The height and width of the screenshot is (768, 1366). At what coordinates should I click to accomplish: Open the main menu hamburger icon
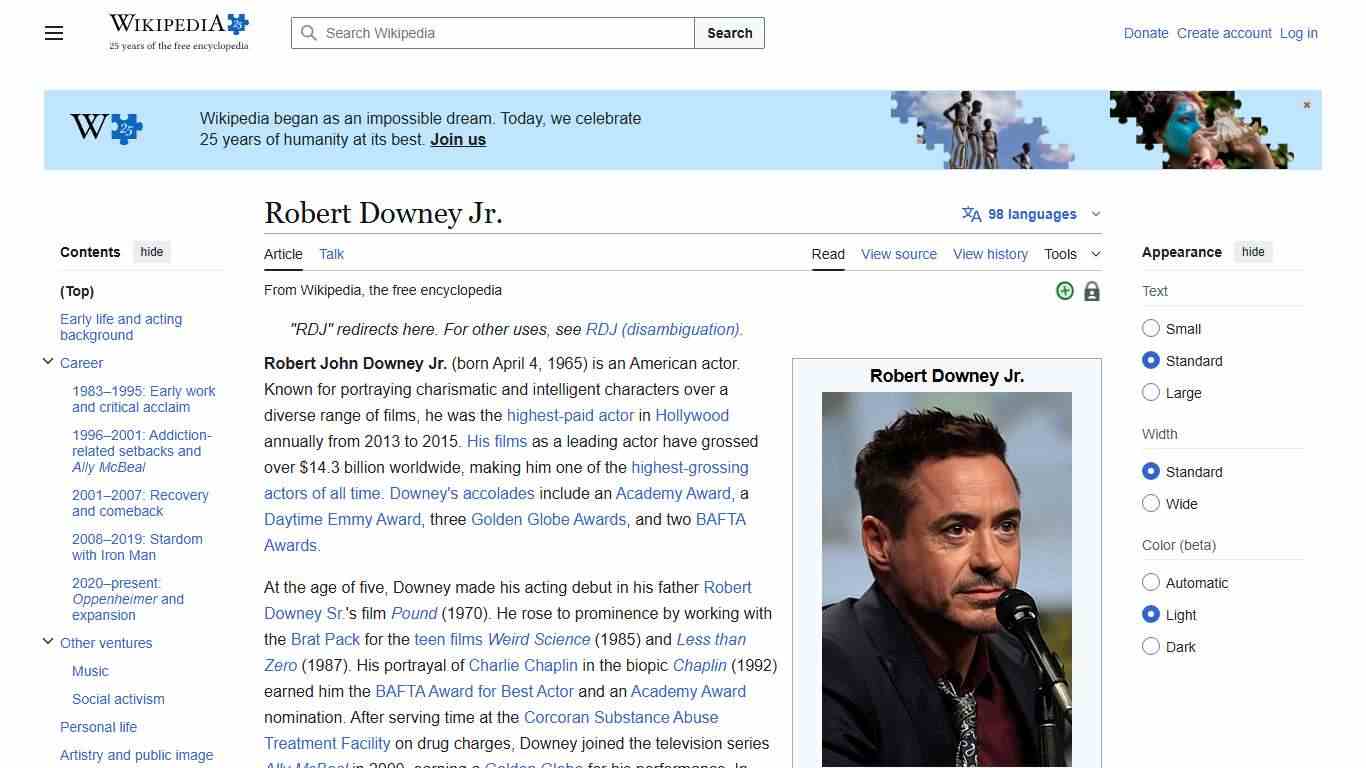[x=53, y=33]
